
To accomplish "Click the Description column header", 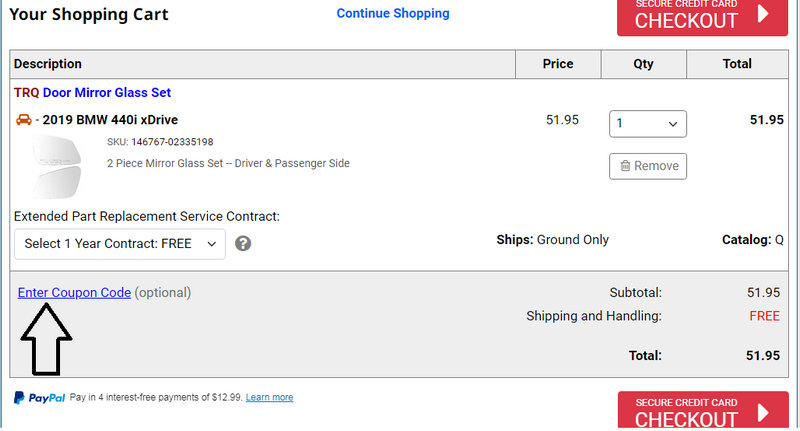I will click(48, 64).
